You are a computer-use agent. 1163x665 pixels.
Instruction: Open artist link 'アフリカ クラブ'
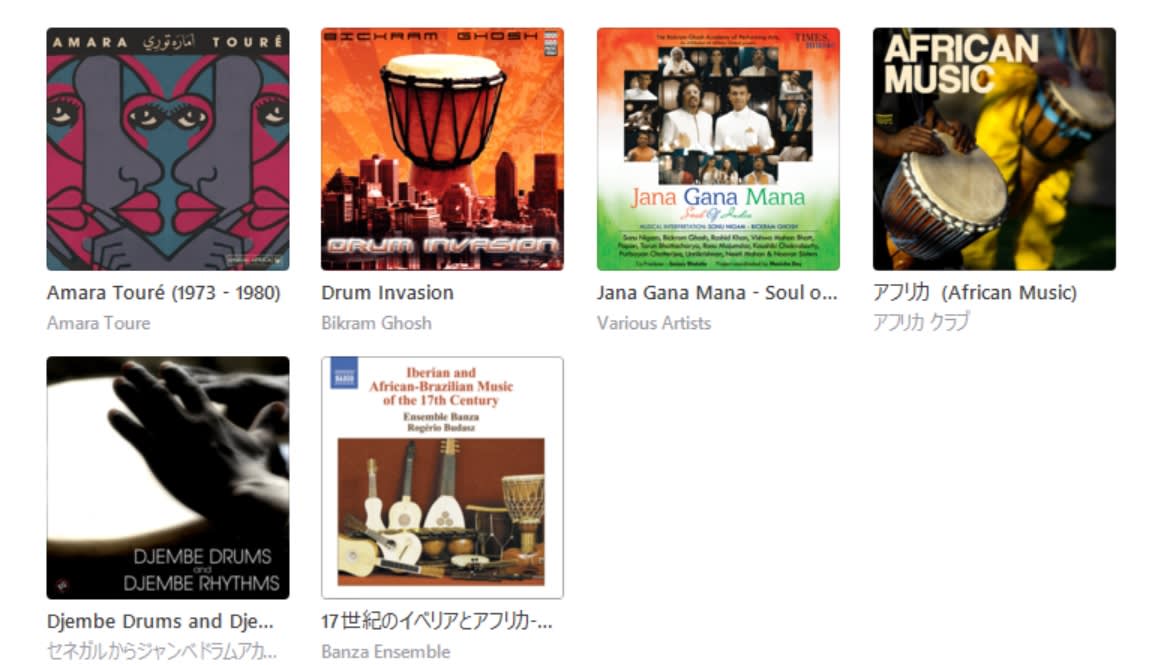pos(921,322)
